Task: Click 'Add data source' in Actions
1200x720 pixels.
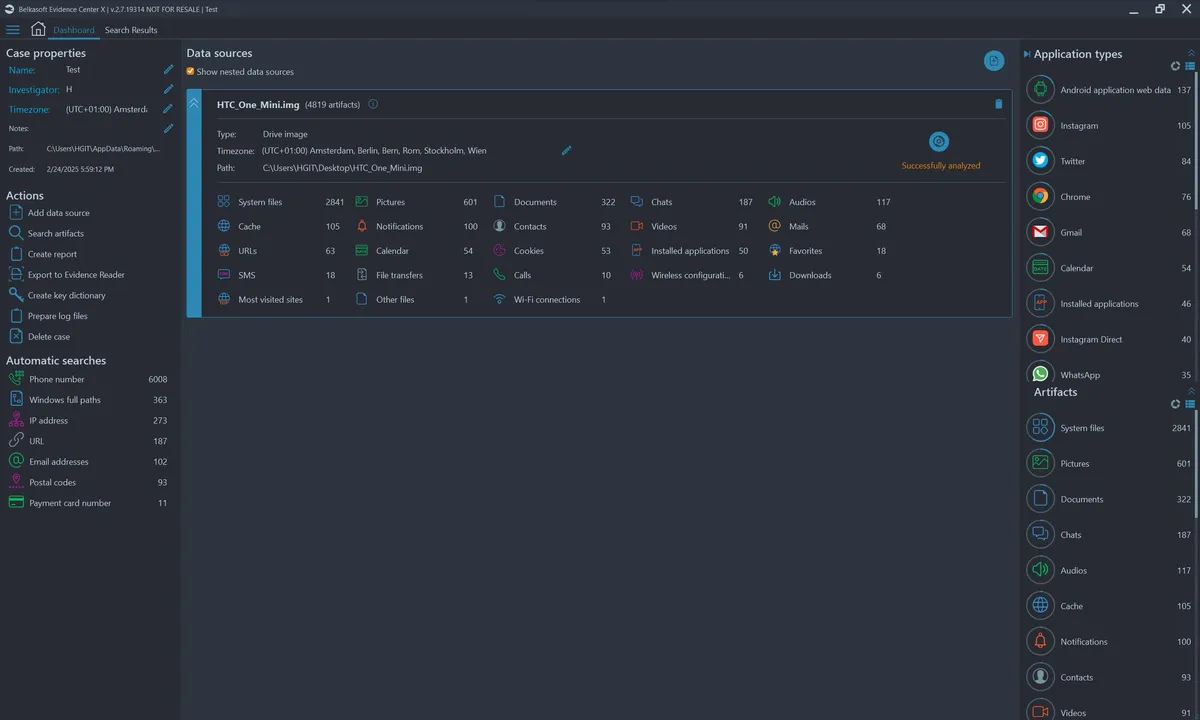Action: click(x=58, y=213)
